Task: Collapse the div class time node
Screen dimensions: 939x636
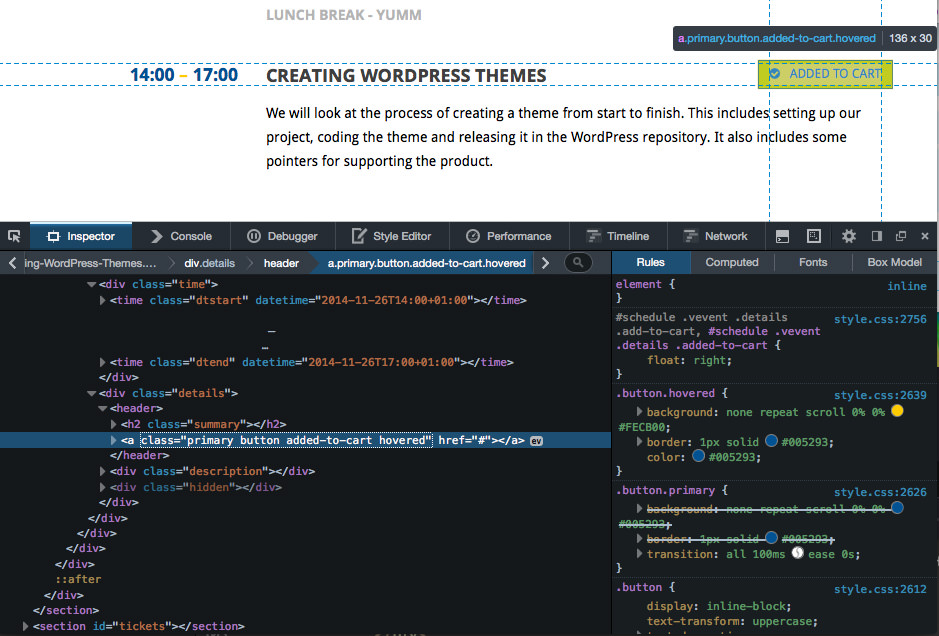Action: [x=92, y=284]
